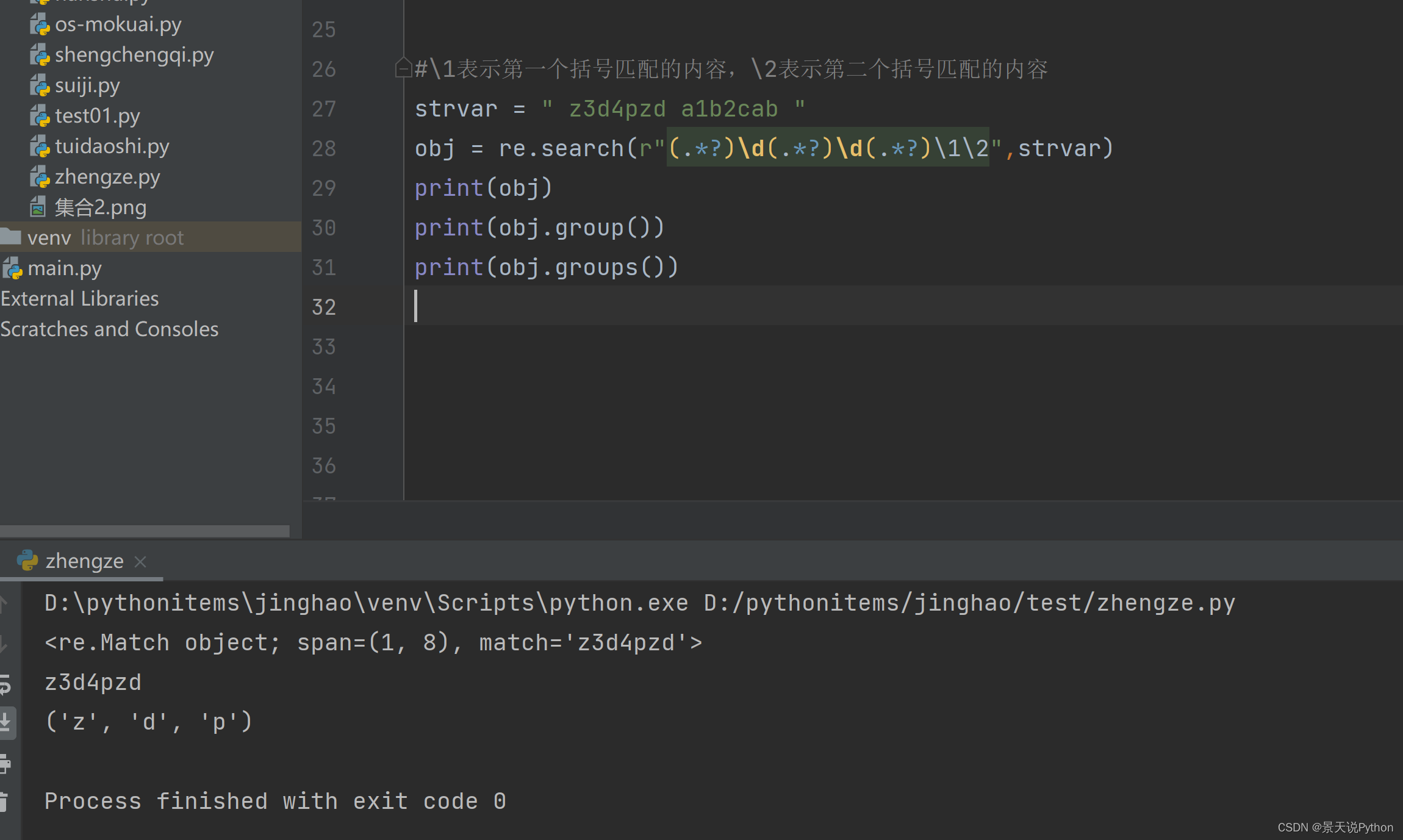The image size is (1403, 840).
Task: Click the clear-all trash icon in the run console
Action: tap(4, 802)
